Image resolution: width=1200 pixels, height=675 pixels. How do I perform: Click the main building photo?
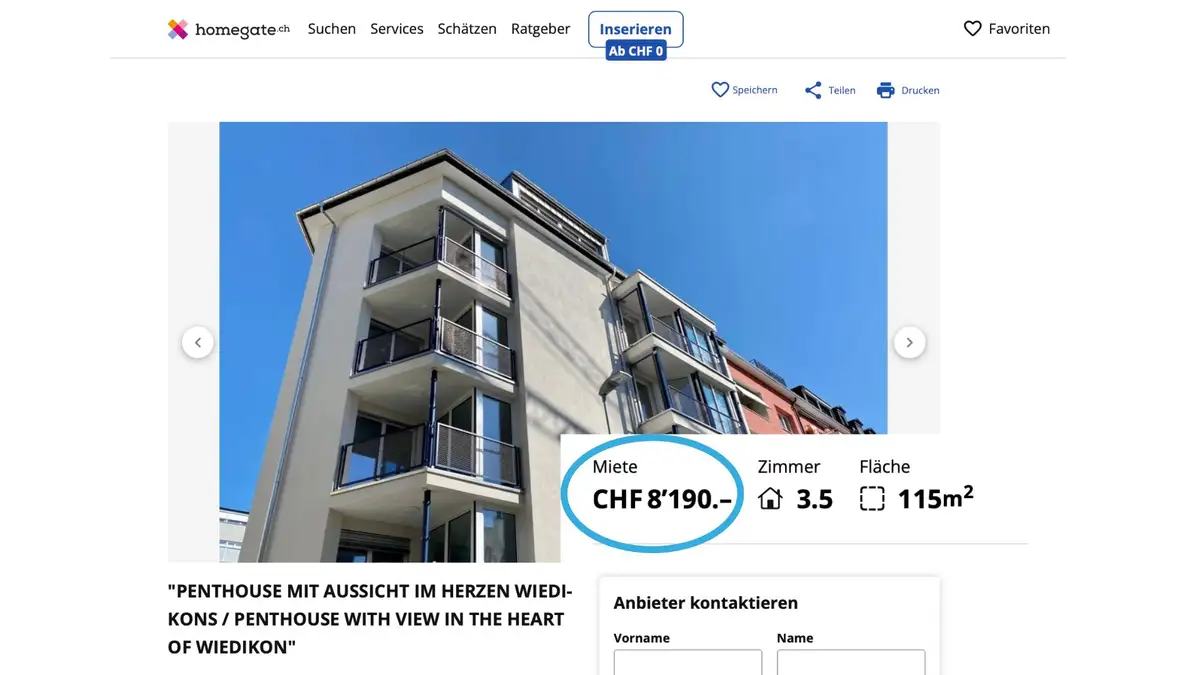coord(553,300)
